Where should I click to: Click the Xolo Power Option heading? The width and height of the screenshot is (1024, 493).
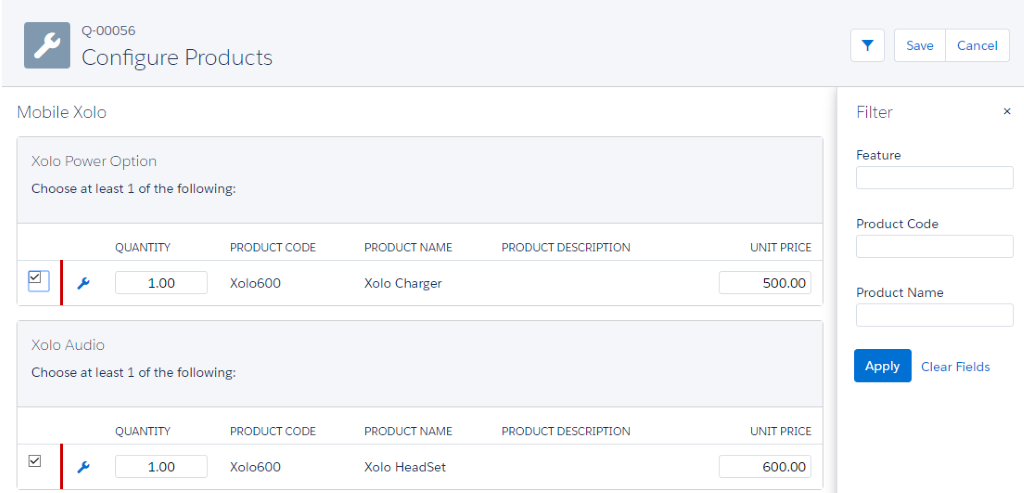coord(94,161)
